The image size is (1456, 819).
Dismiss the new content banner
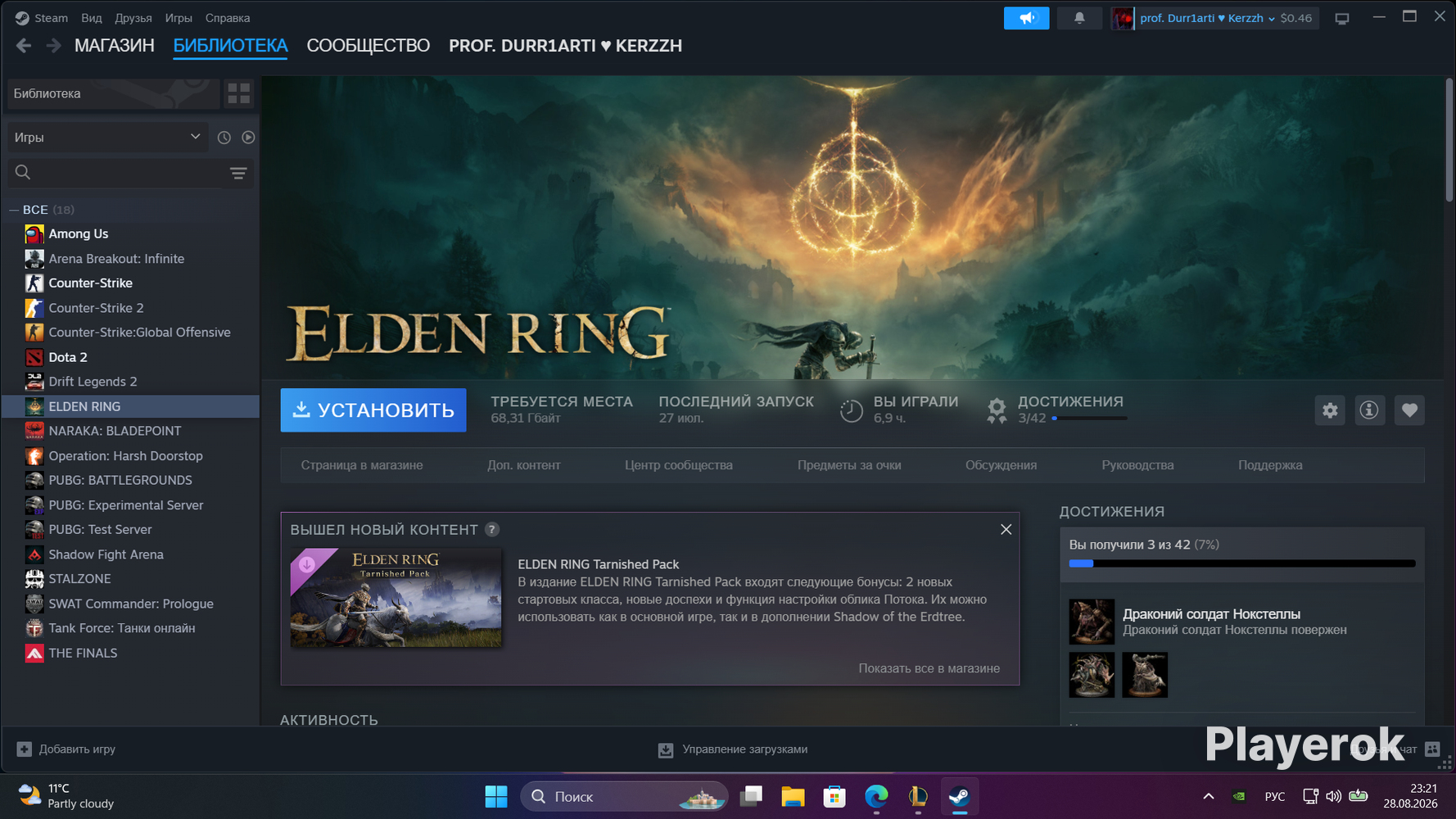tap(1006, 530)
